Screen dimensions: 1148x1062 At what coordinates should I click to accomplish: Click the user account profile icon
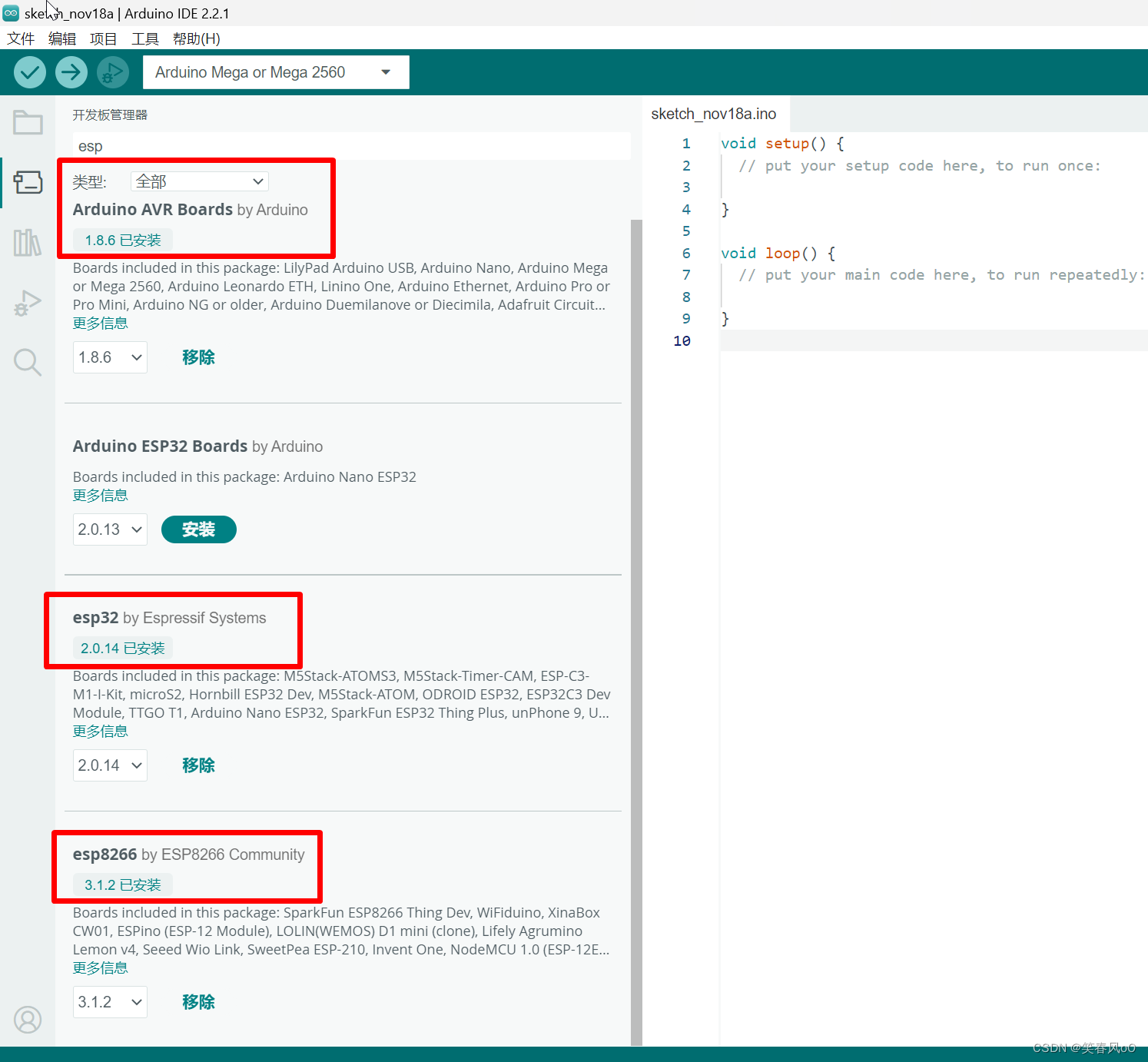coord(28,1020)
